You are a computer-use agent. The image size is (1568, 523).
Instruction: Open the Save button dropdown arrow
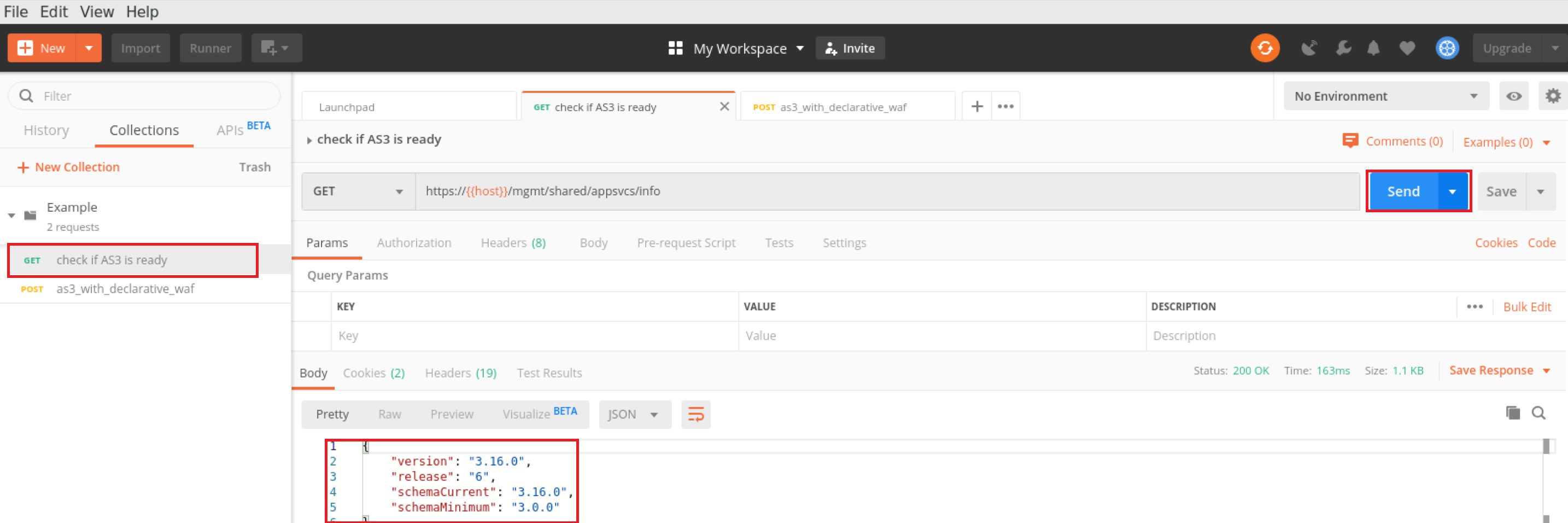1540,192
